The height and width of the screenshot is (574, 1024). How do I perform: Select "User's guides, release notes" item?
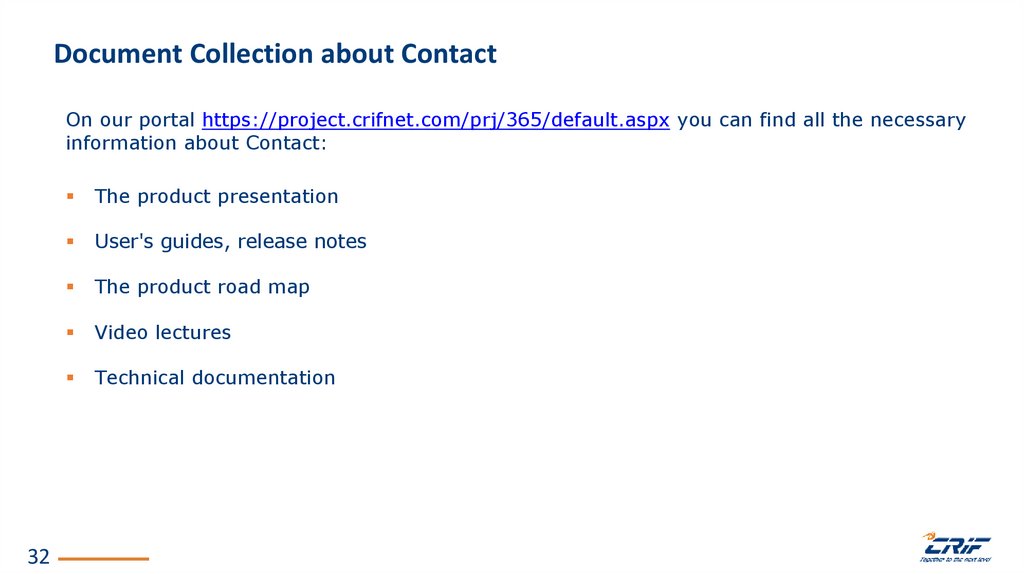(230, 242)
